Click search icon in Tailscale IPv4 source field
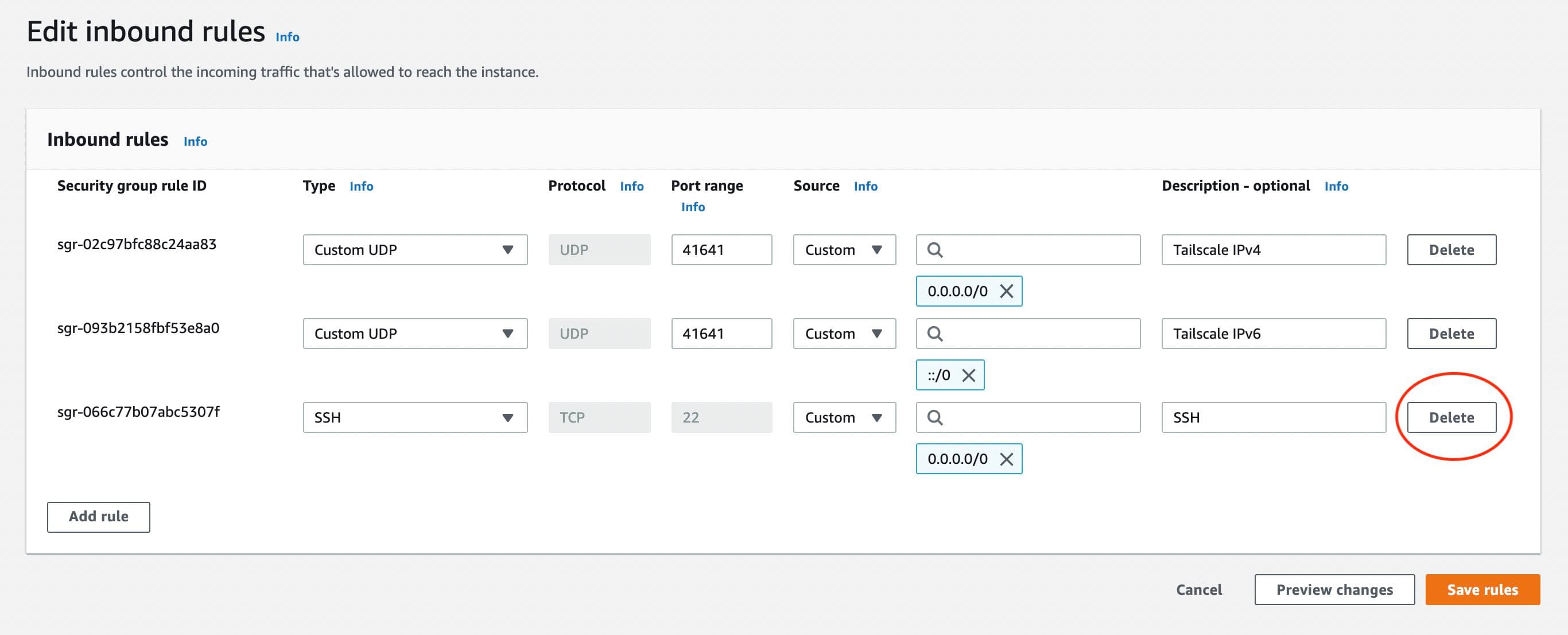1568x635 pixels. click(x=935, y=250)
